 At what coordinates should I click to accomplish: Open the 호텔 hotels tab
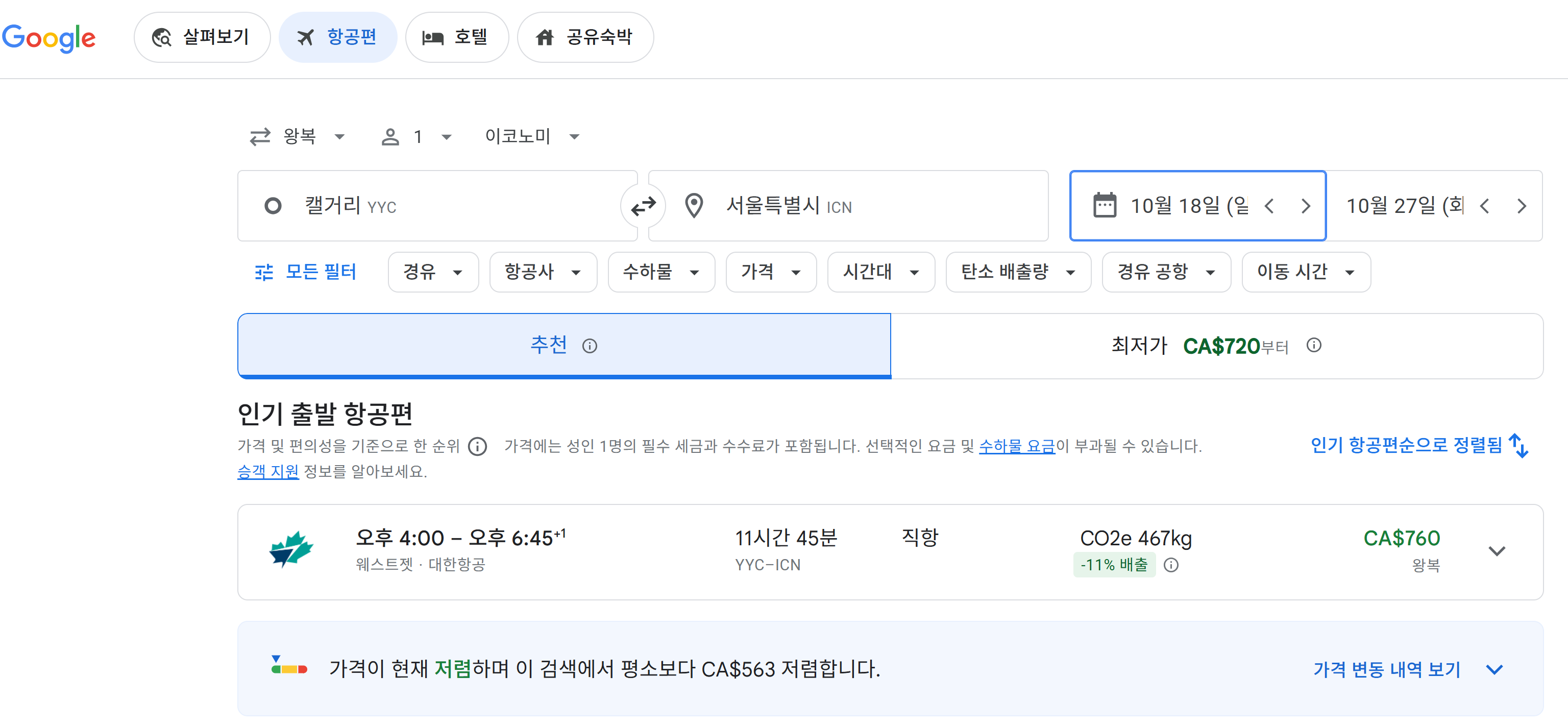point(456,37)
